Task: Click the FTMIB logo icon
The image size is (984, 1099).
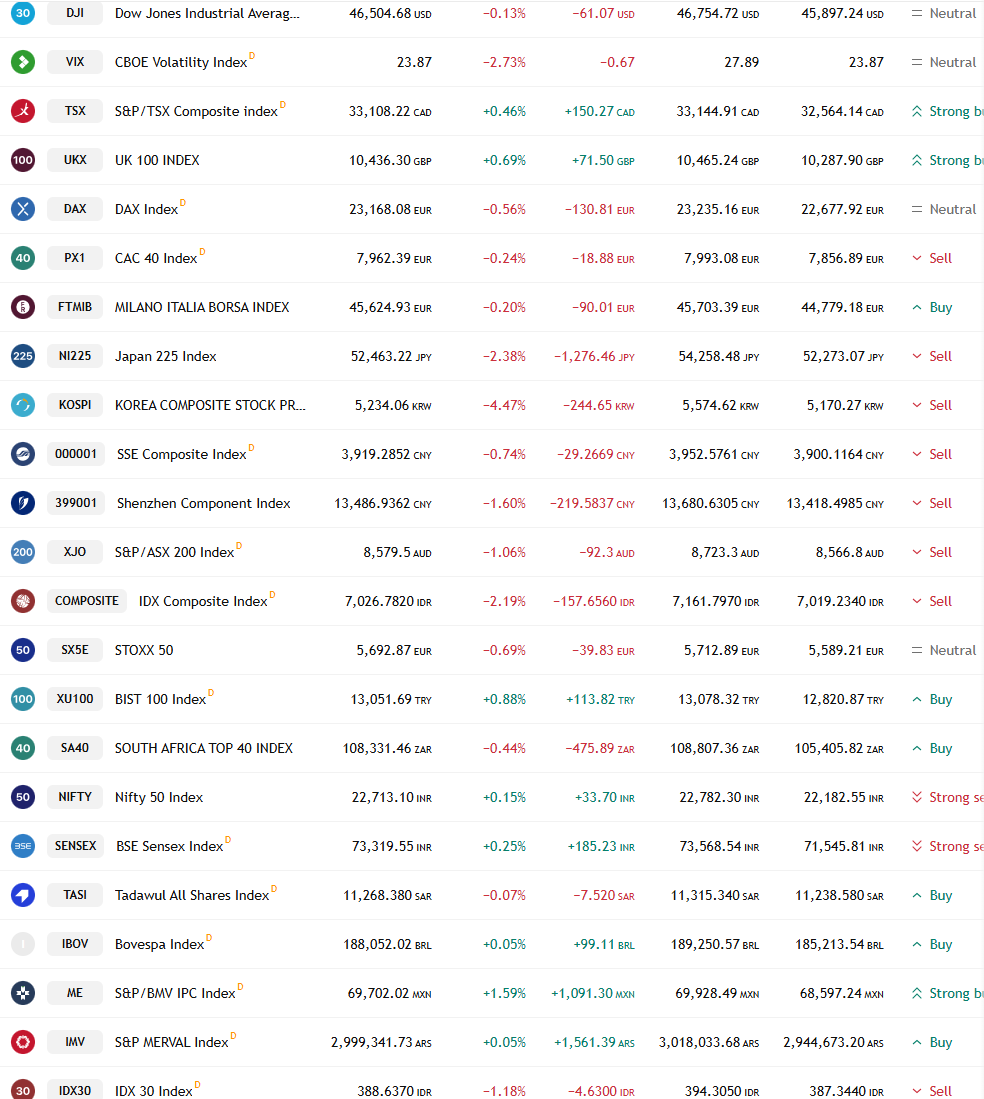Action: click(22, 307)
